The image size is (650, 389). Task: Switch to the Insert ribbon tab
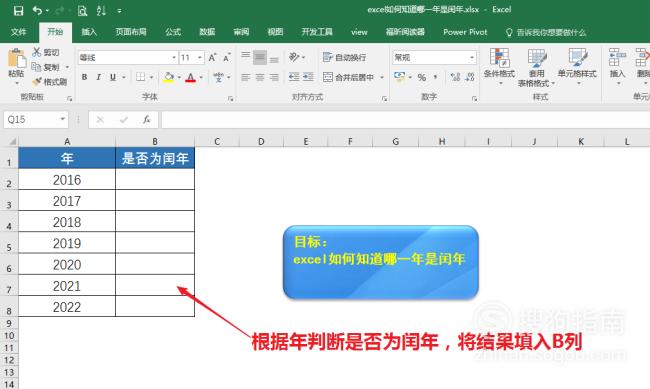89,32
